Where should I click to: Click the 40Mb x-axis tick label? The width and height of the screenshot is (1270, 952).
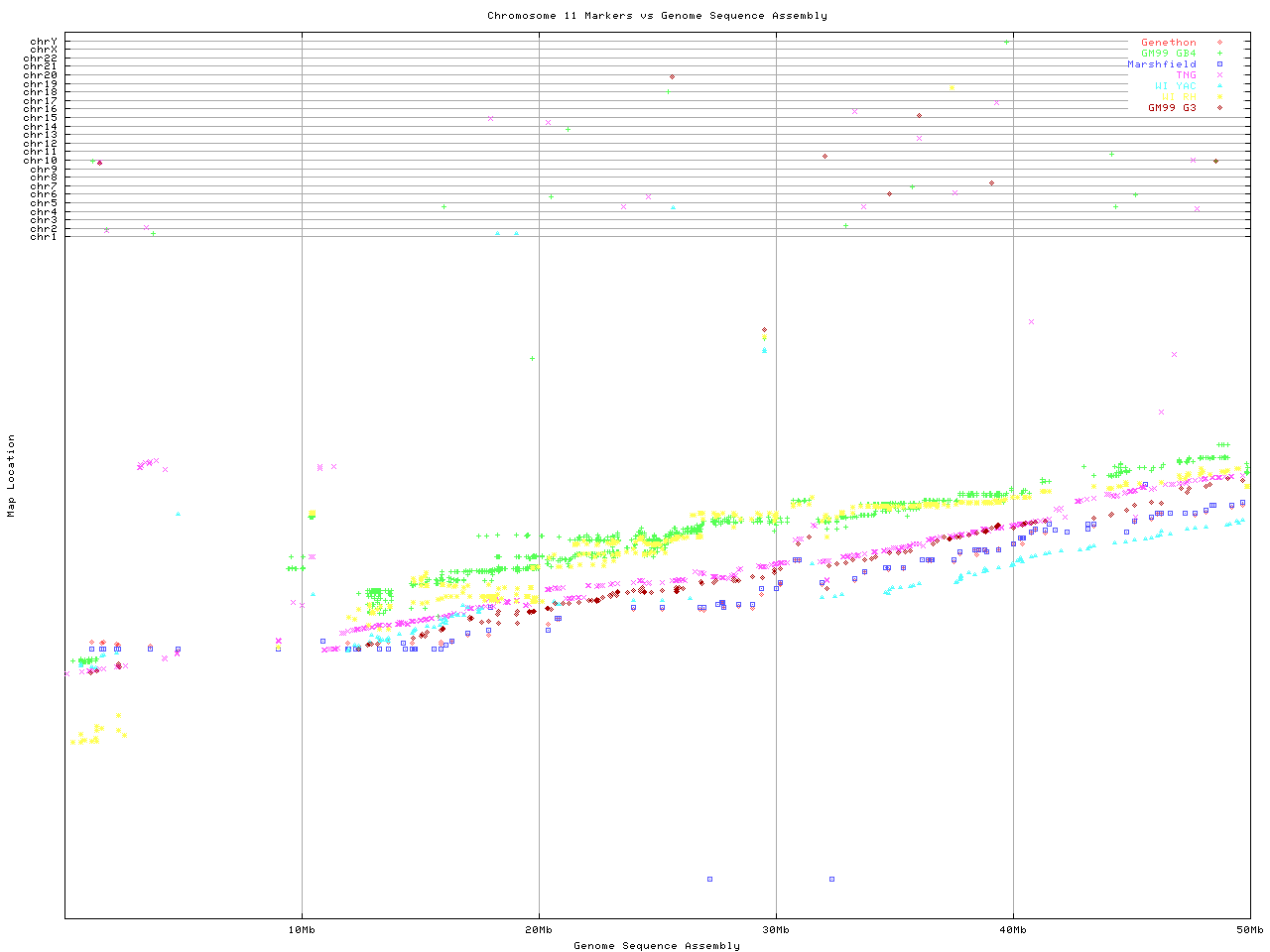pos(1013,930)
